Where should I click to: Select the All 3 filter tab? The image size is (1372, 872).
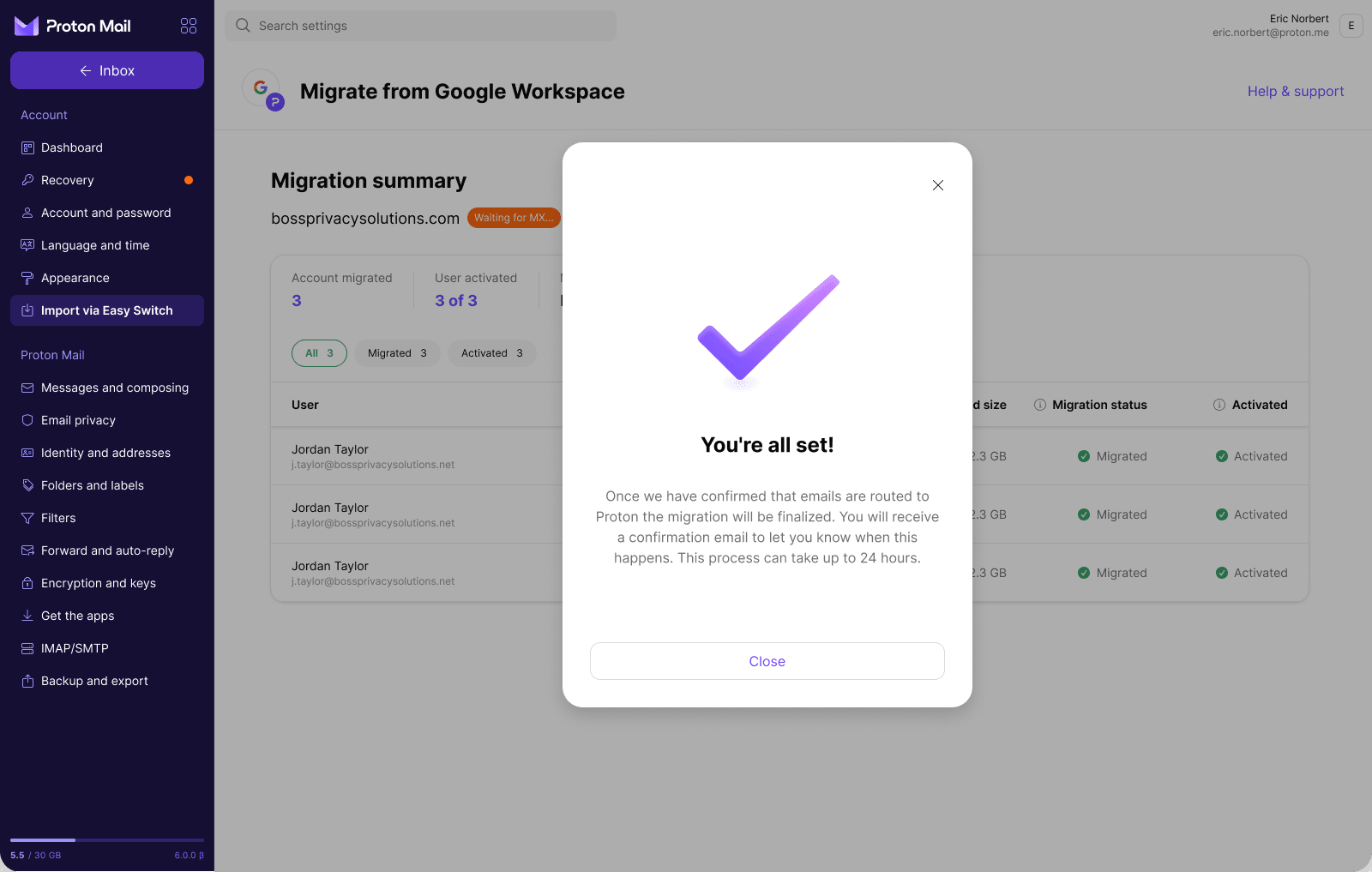(319, 353)
